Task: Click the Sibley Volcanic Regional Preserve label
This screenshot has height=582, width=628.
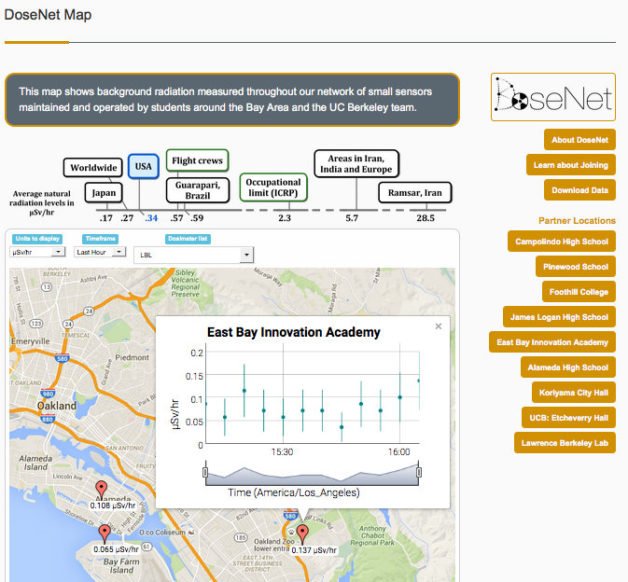Action: 185,283
